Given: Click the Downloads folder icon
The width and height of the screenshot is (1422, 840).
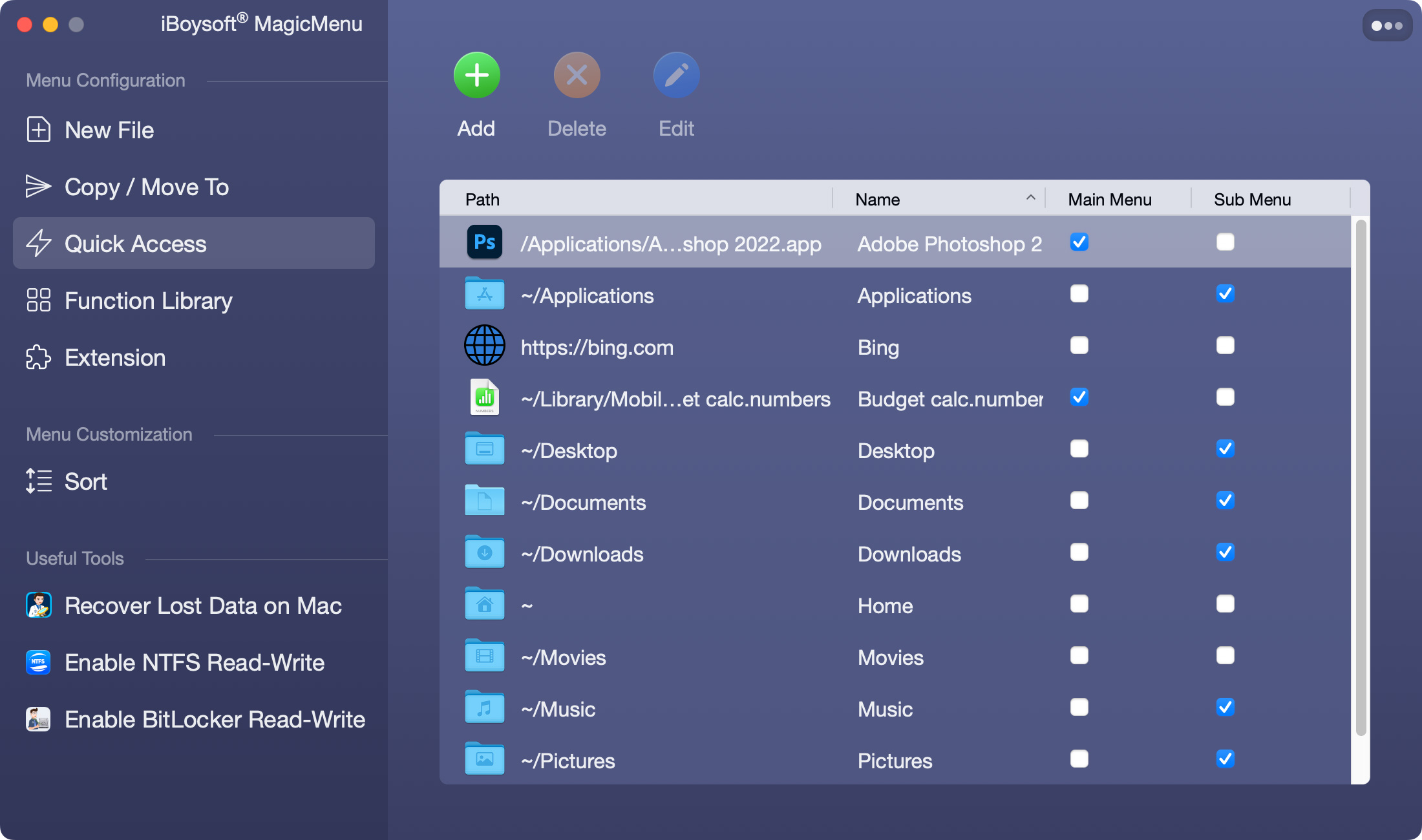Looking at the screenshot, I should pyautogui.click(x=484, y=552).
